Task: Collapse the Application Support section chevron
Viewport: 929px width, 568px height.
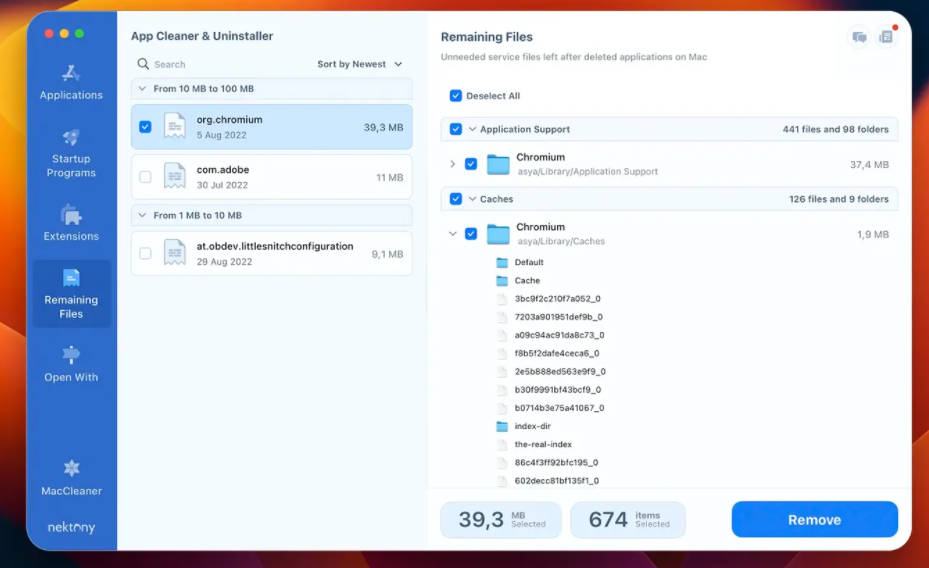Action: (x=472, y=129)
